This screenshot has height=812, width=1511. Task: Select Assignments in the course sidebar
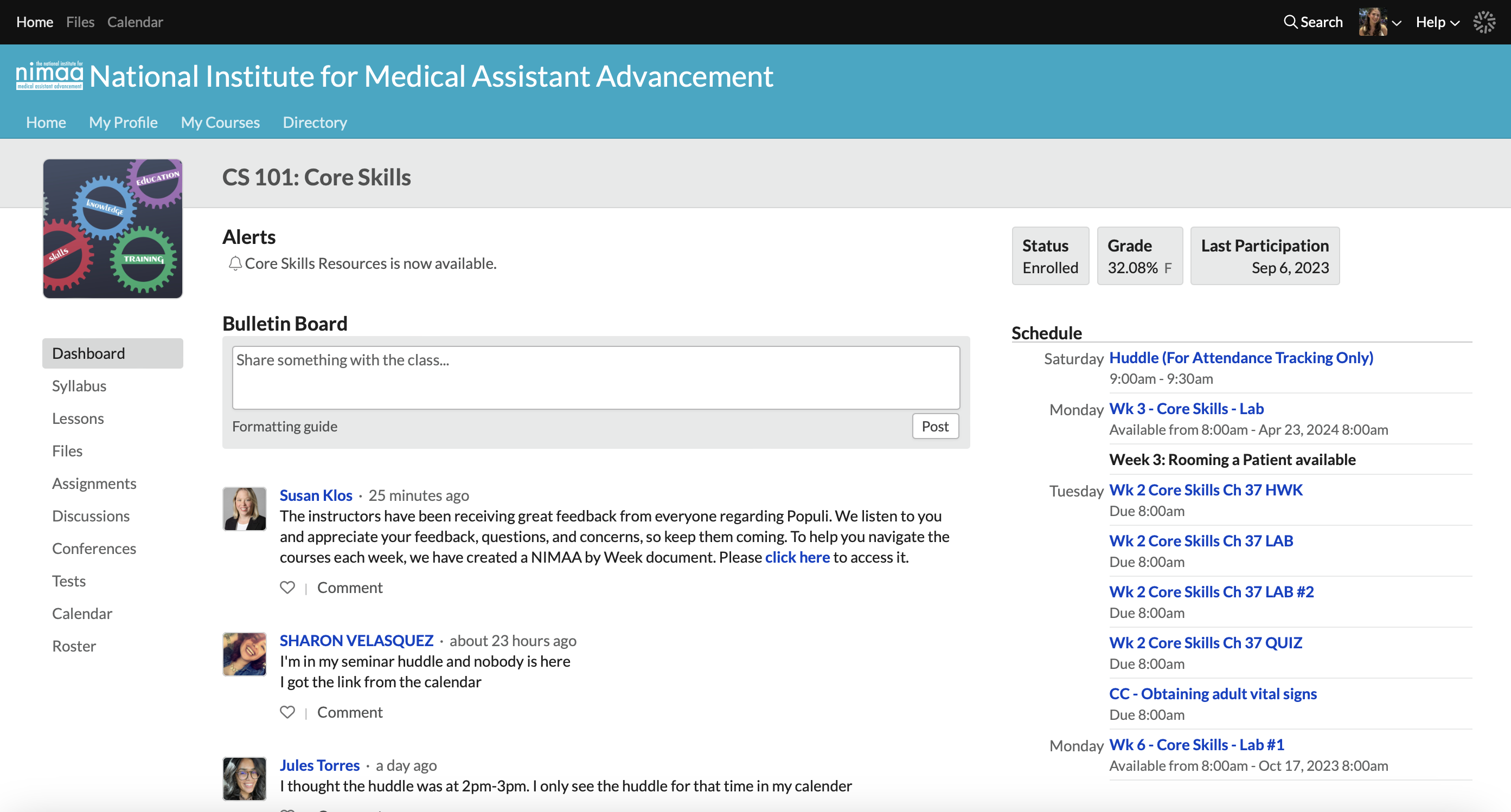pos(94,483)
